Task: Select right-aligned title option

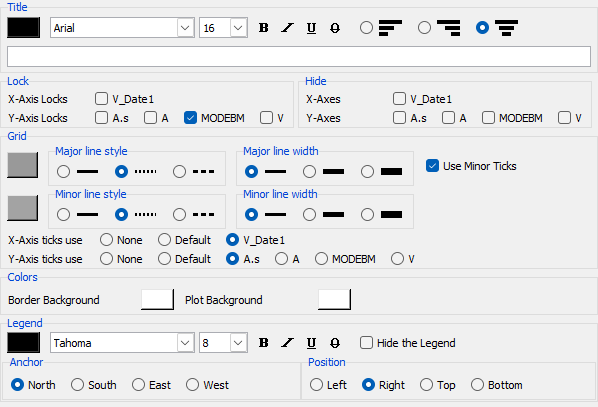Action: 424,27
